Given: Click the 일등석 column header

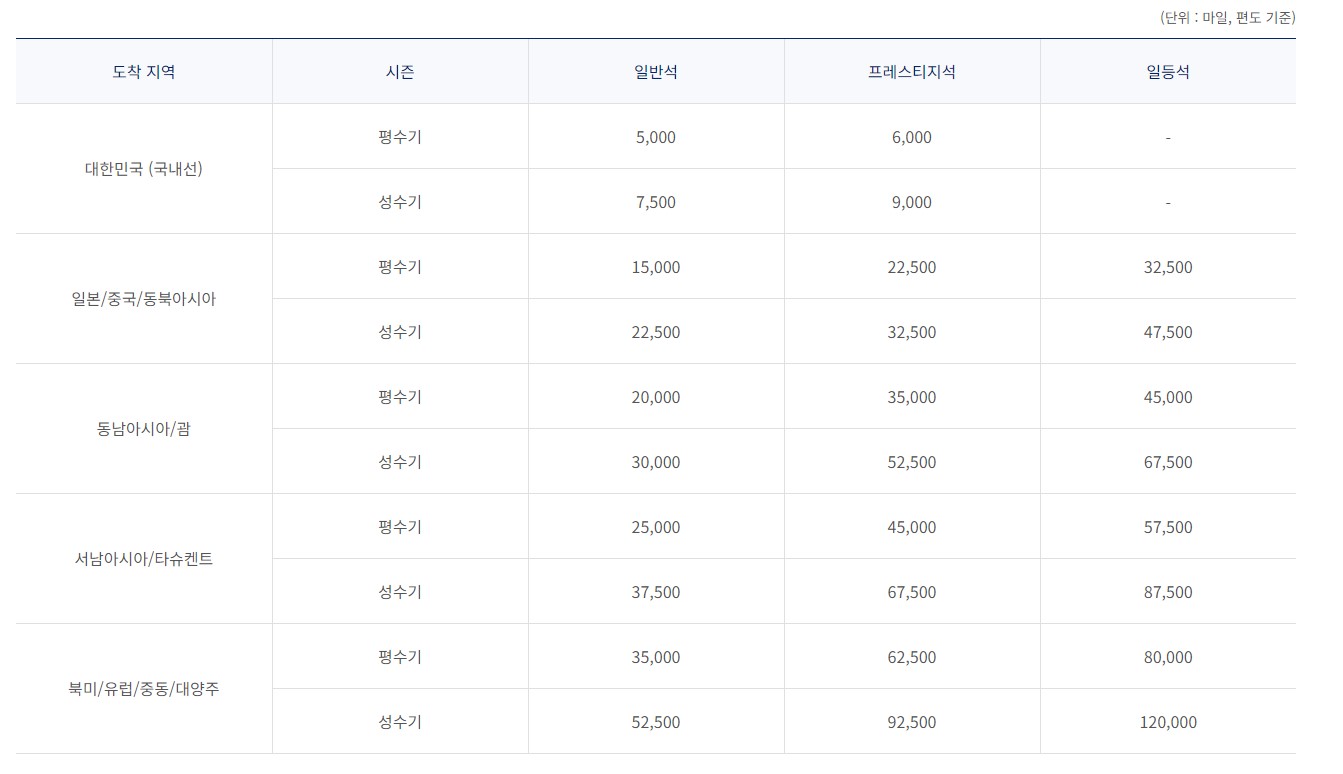Looking at the screenshot, I should (1168, 71).
